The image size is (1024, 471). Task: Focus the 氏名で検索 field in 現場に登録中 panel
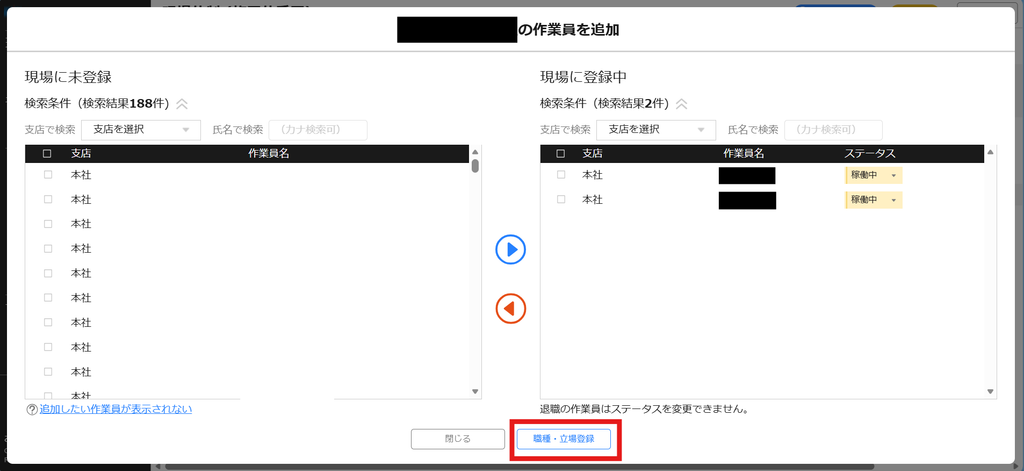pyautogui.click(x=833, y=130)
